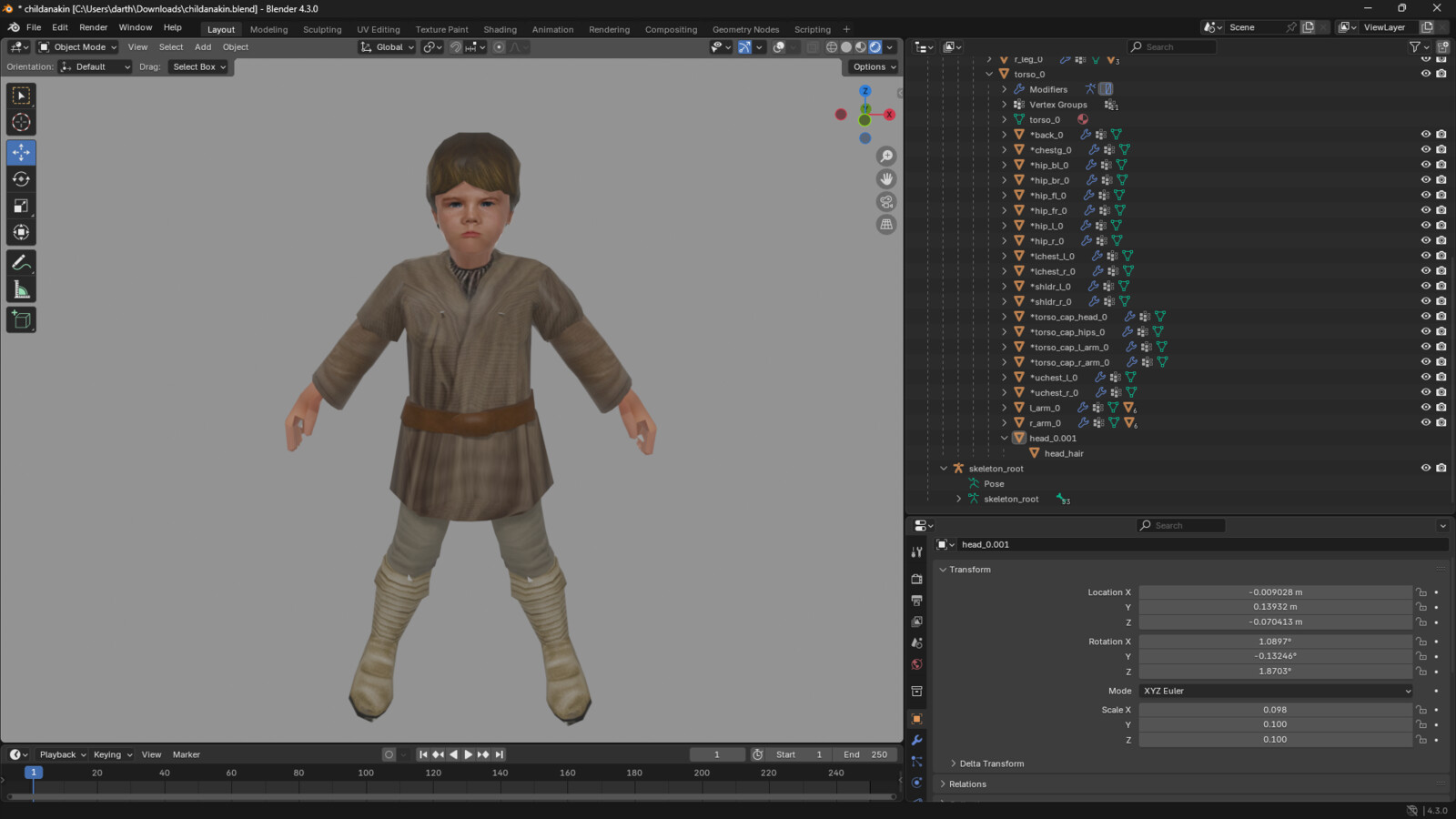Open the Physics properties tab
The height and width of the screenshot is (819, 1456).
click(x=916, y=783)
